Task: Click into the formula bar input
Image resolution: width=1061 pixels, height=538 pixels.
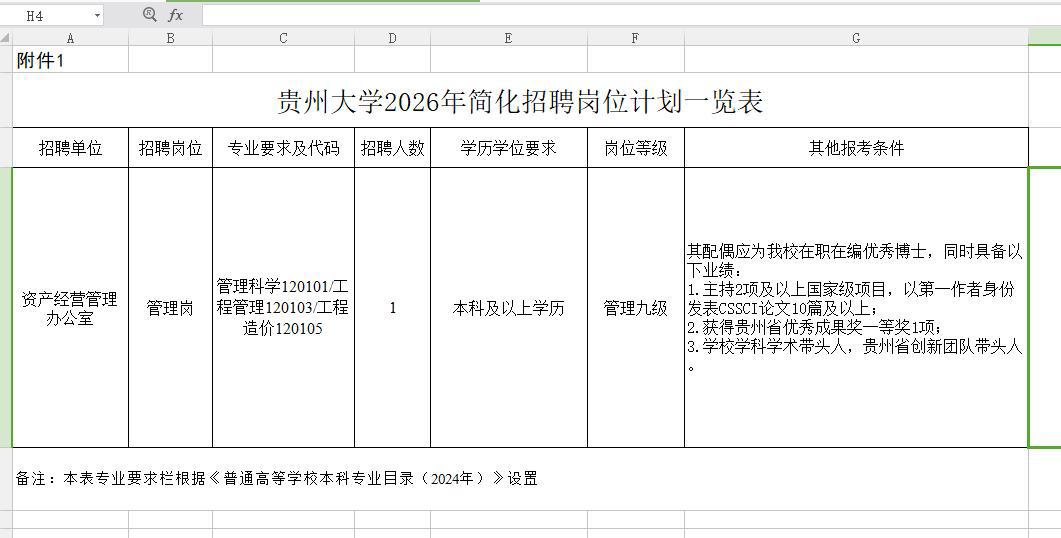Action: 631,15
